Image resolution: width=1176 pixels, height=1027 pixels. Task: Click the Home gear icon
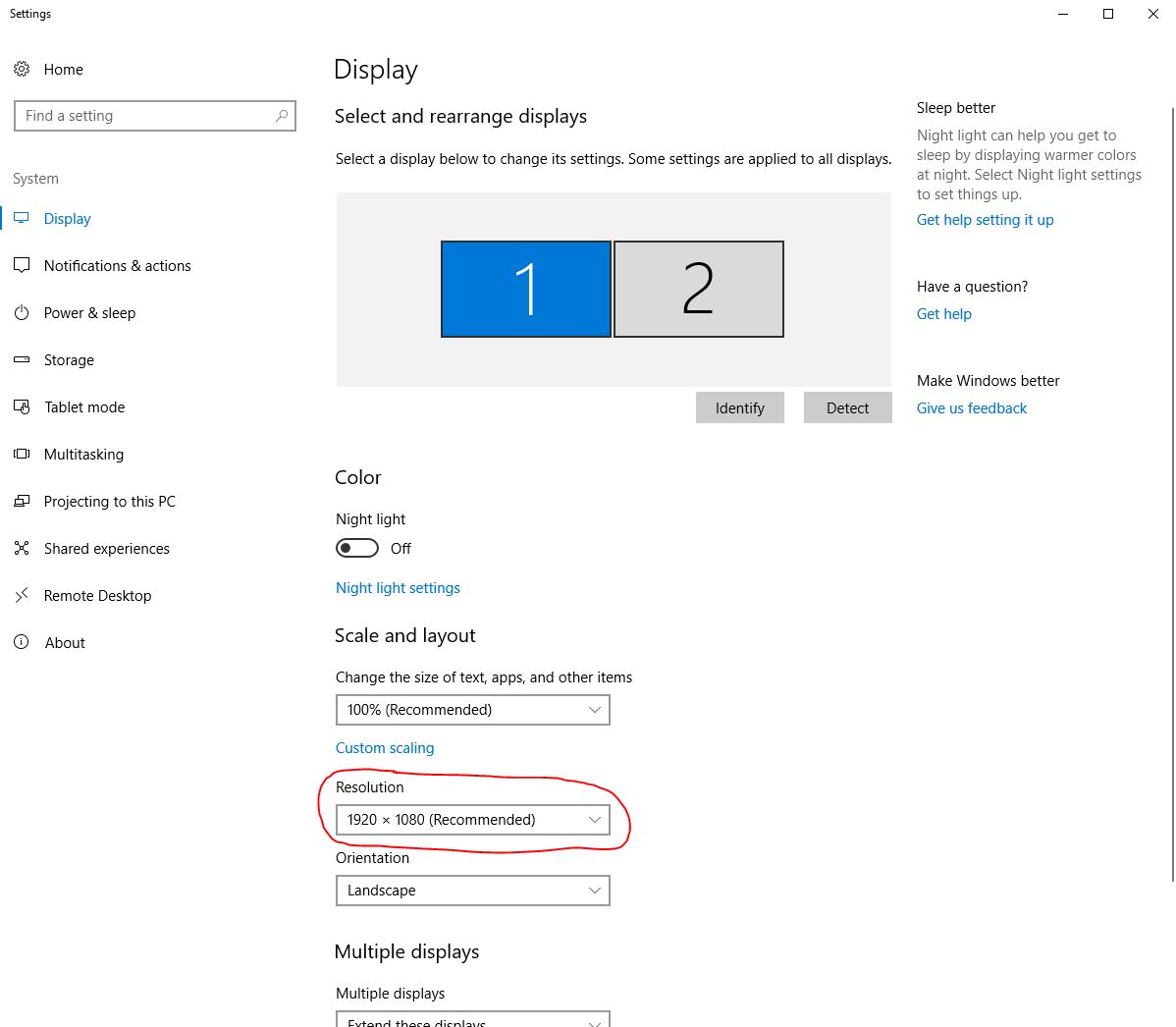click(x=22, y=69)
